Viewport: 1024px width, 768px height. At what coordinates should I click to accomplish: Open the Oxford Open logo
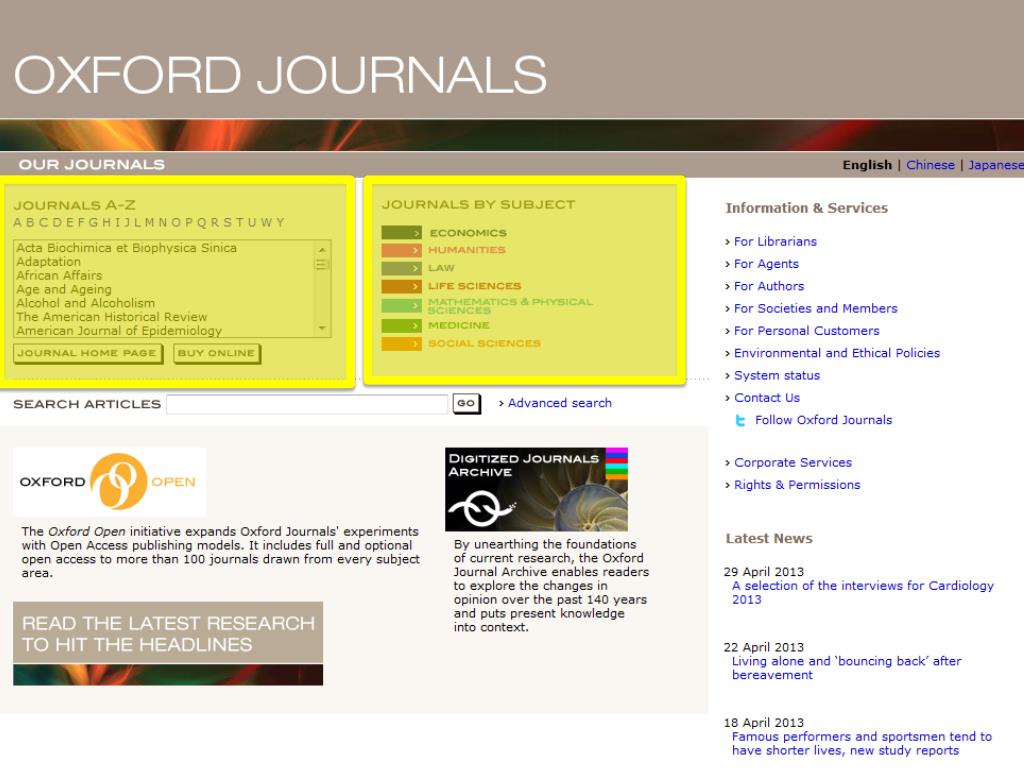click(x=109, y=482)
